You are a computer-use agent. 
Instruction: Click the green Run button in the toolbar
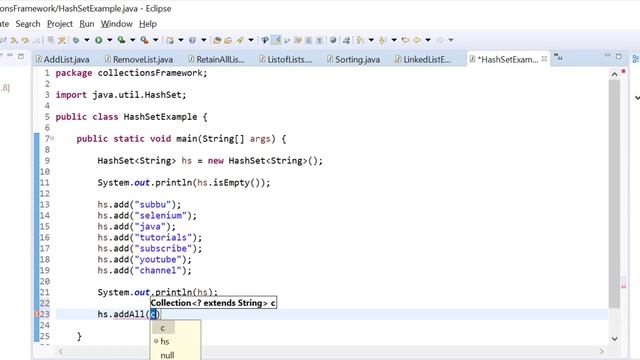[98, 40]
